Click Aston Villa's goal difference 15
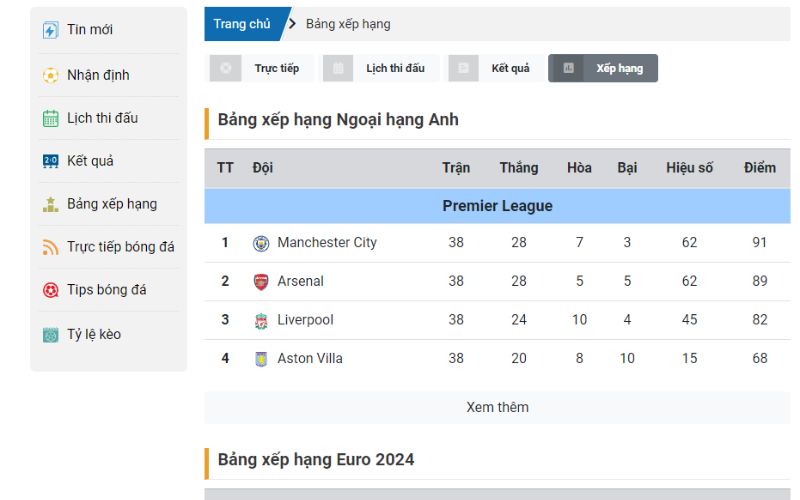This screenshot has width=800, height=500. 689,359
